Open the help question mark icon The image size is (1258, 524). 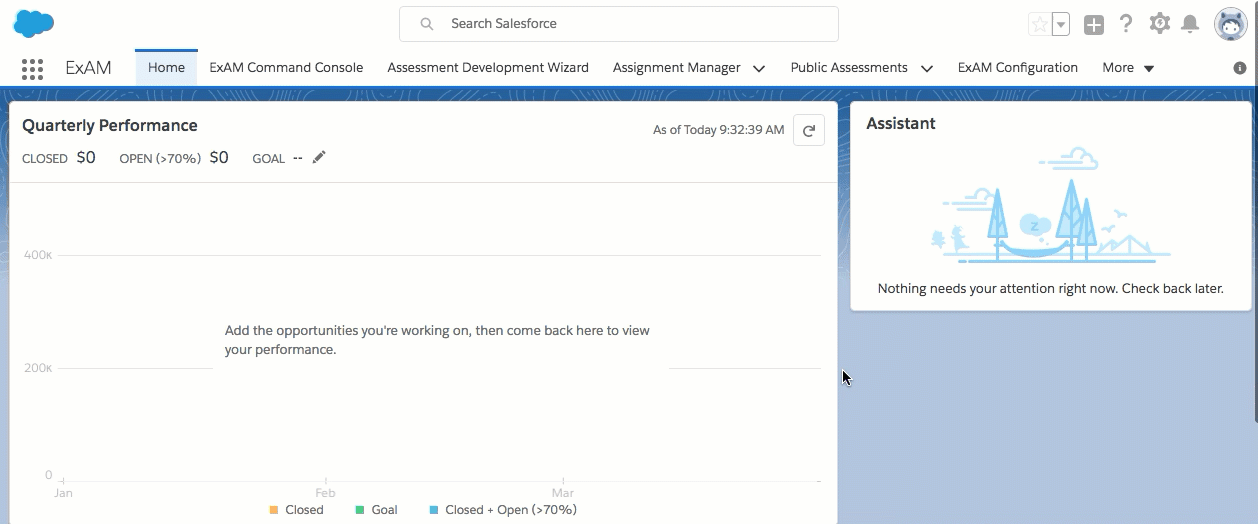(1126, 24)
